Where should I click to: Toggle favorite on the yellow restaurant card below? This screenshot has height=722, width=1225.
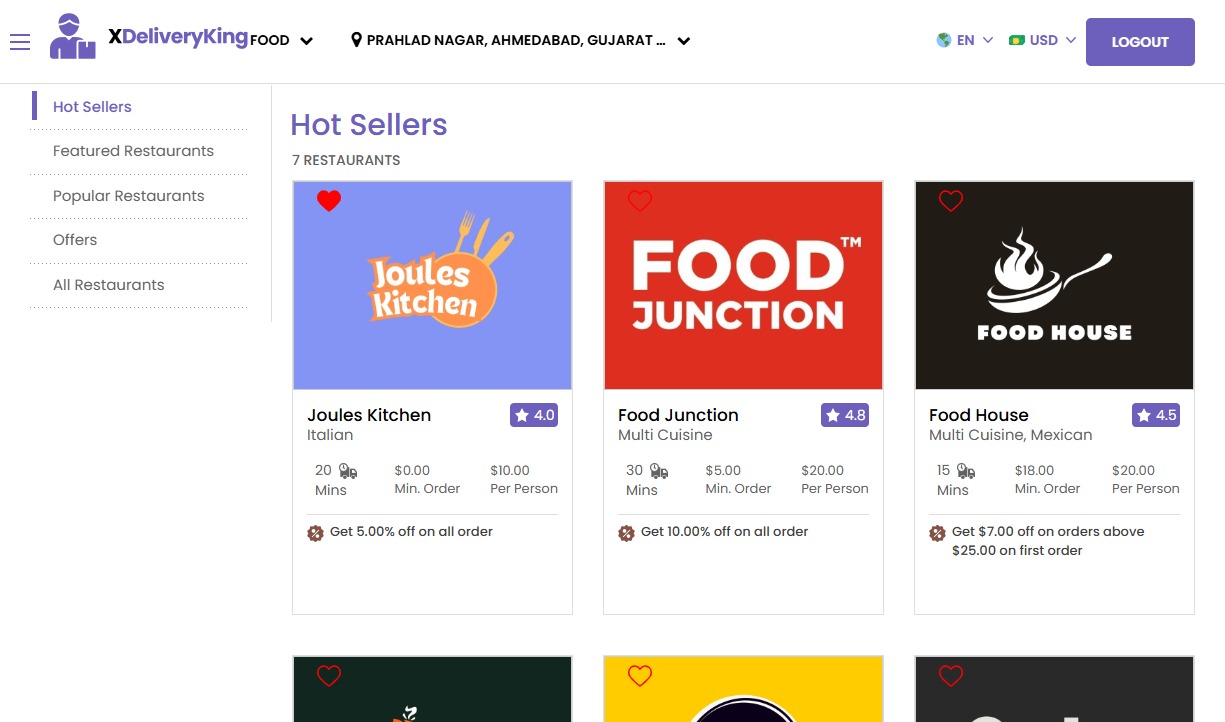point(640,676)
